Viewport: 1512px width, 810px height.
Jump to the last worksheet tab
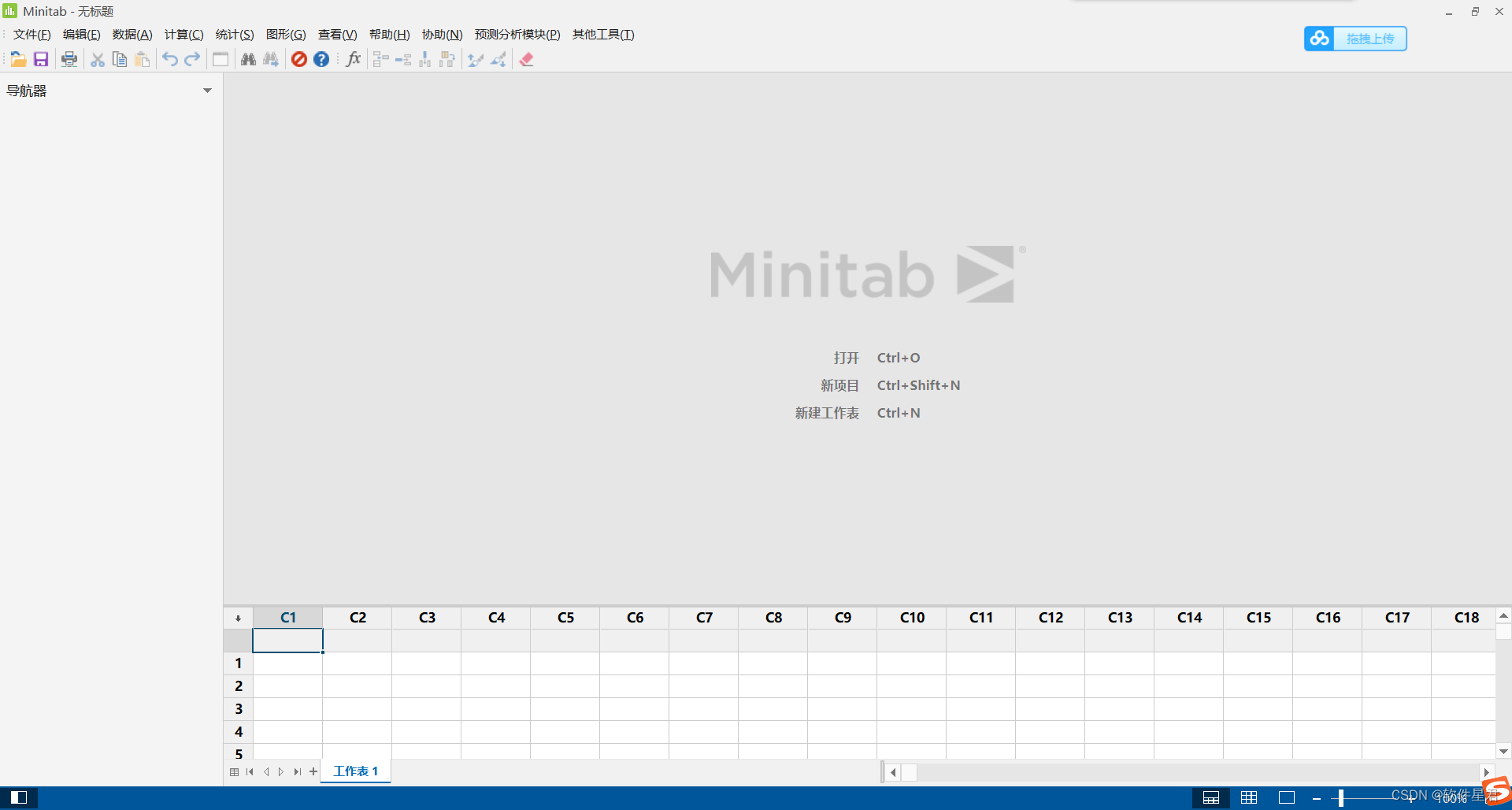point(297,772)
